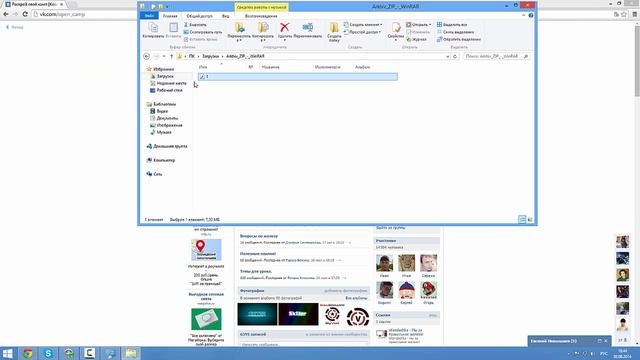This screenshot has height=360, width=640.
Task: Click the Explorer search field
Action: point(496,56)
